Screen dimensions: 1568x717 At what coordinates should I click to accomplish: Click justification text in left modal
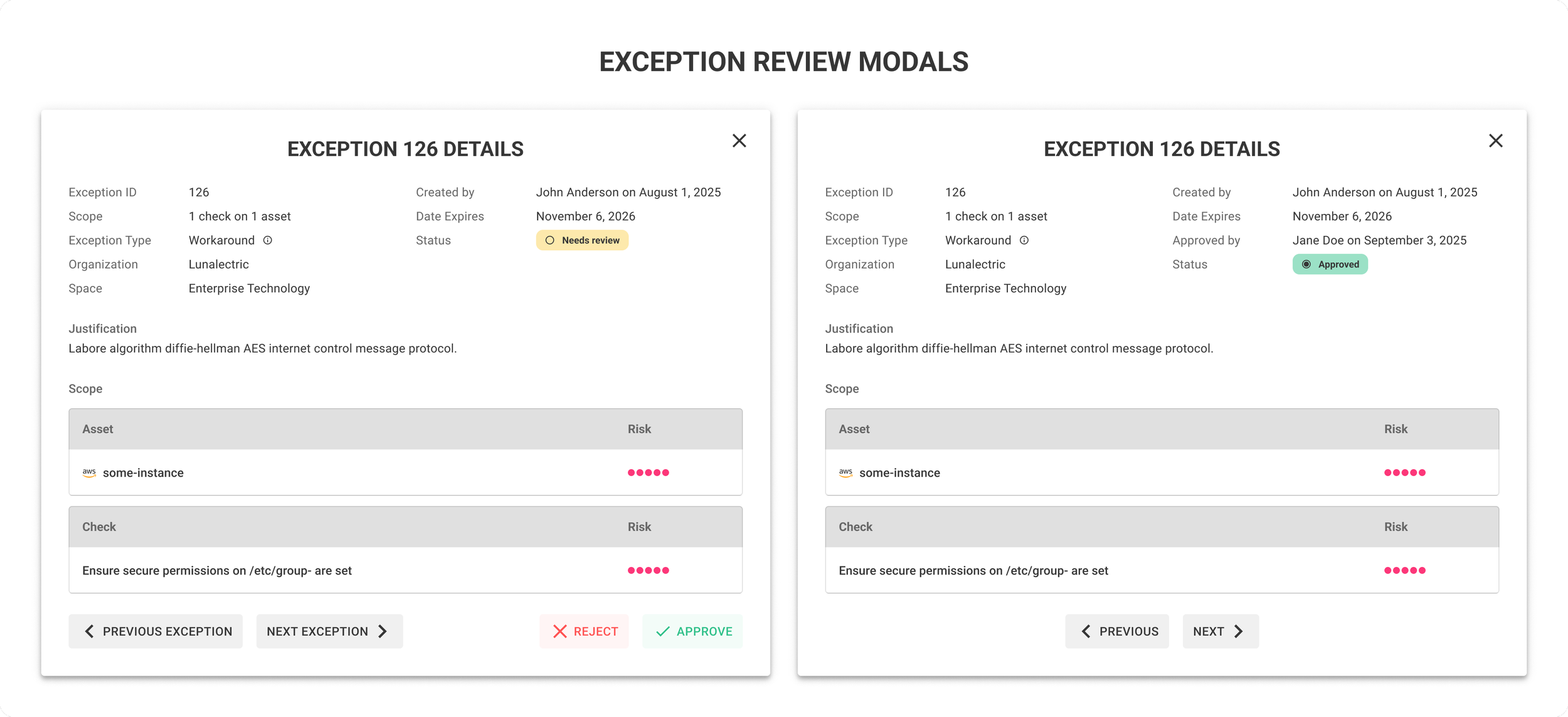263,349
